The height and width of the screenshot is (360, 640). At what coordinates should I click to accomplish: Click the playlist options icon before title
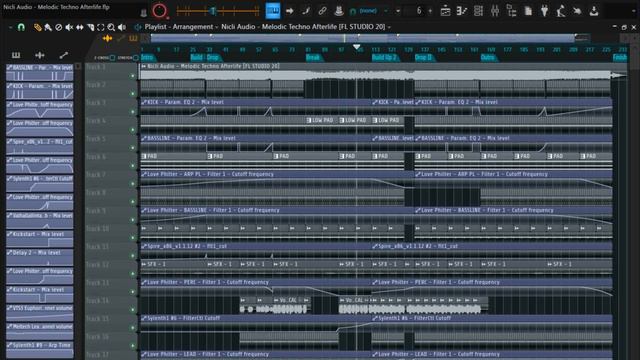(x=138, y=27)
